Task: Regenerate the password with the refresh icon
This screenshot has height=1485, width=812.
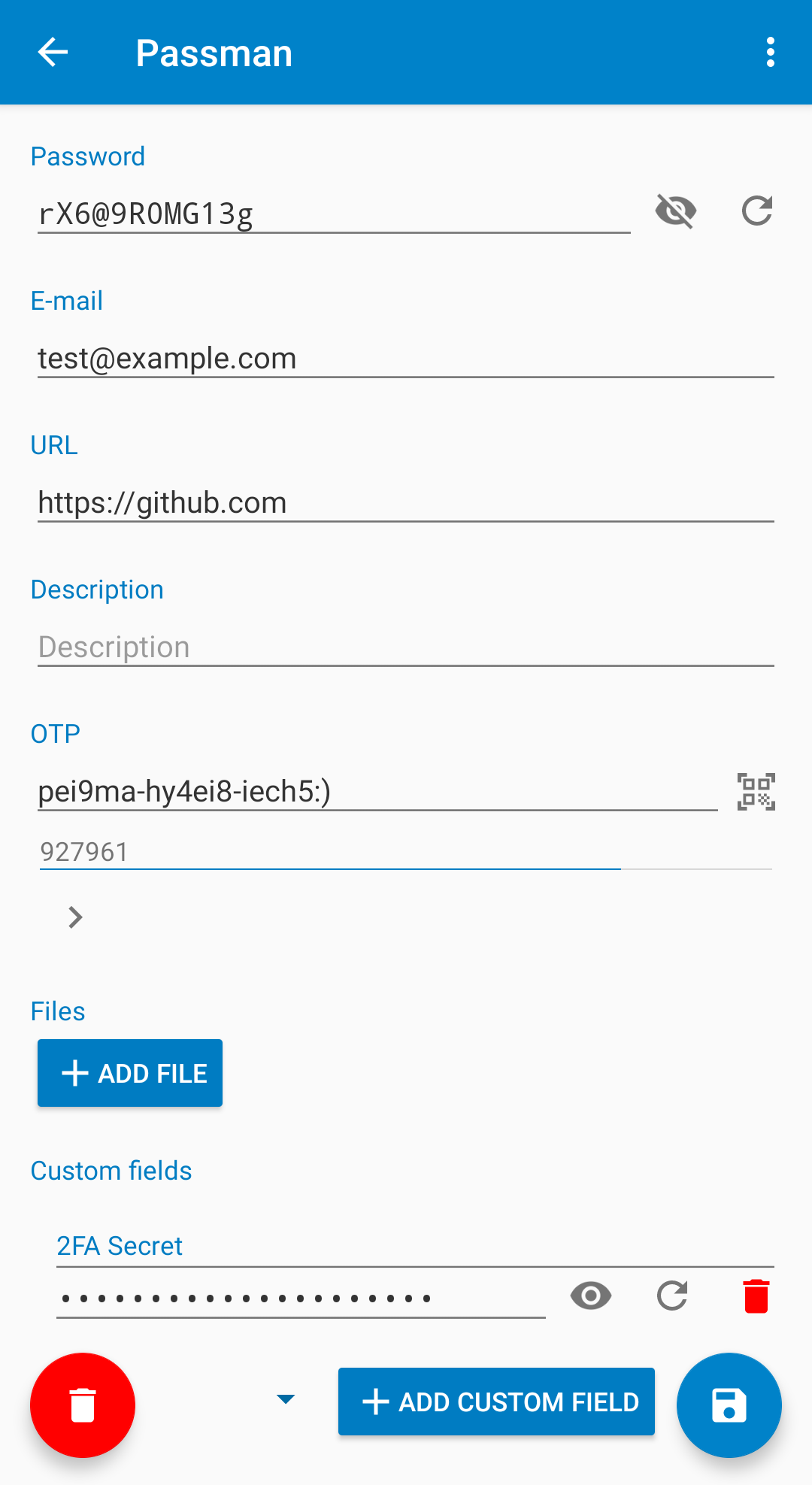Action: tap(756, 211)
